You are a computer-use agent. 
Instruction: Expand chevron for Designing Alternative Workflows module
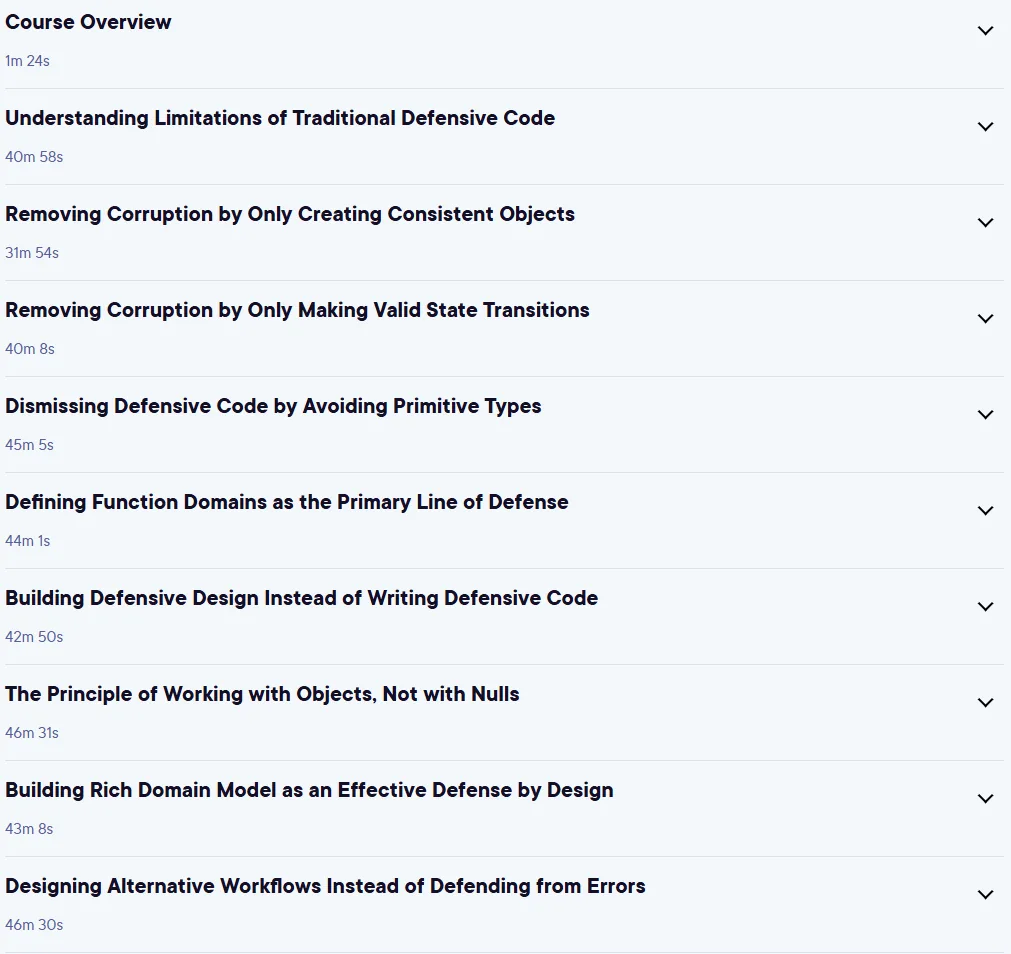click(x=985, y=895)
